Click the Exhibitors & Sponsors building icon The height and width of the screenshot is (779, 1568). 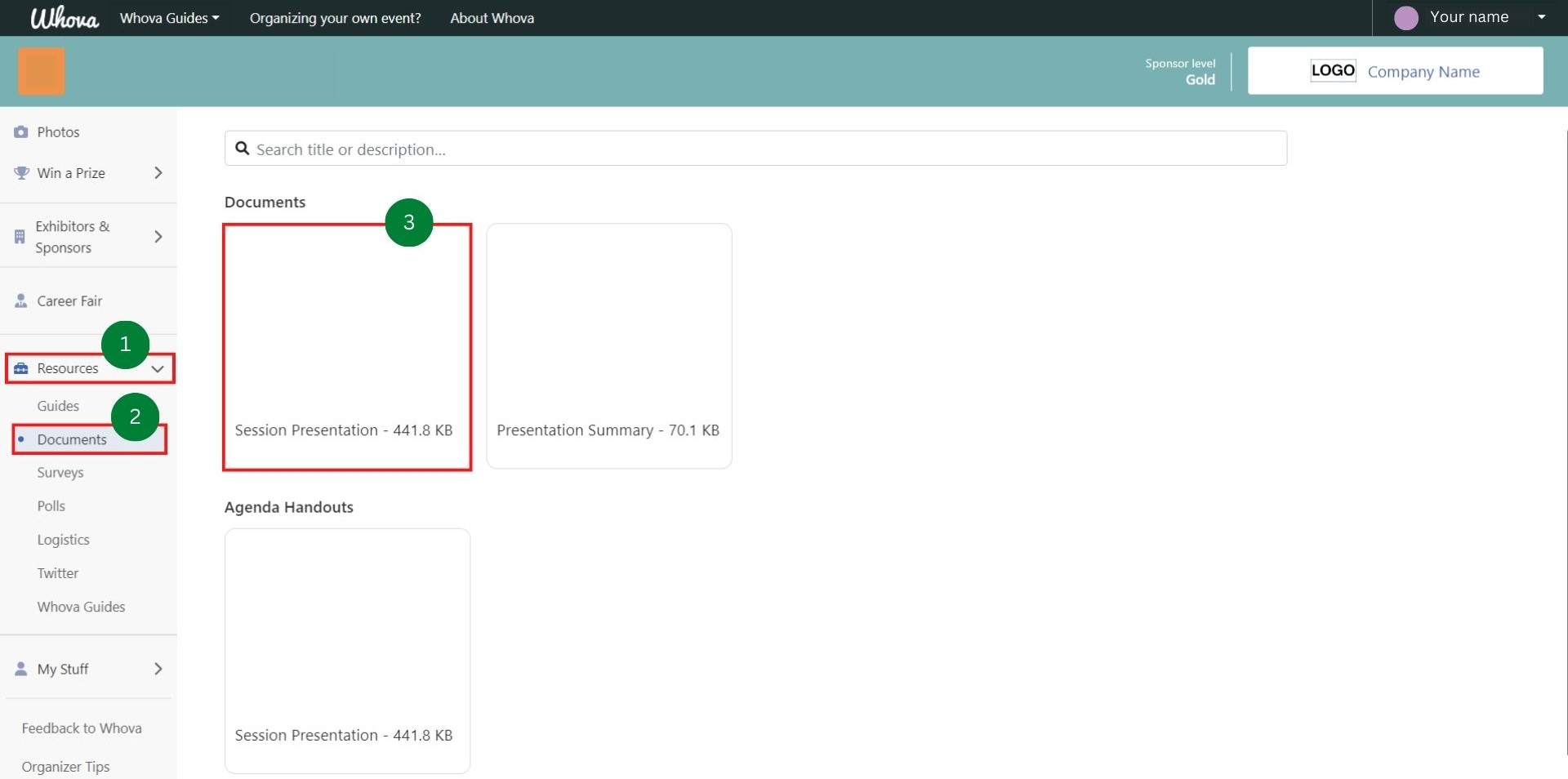tap(20, 237)
